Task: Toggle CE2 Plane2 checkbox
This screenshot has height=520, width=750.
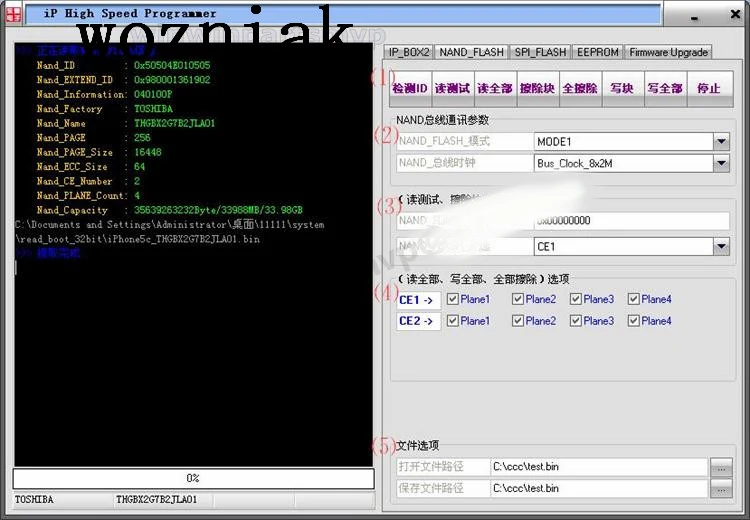Action: coord(518,321)
